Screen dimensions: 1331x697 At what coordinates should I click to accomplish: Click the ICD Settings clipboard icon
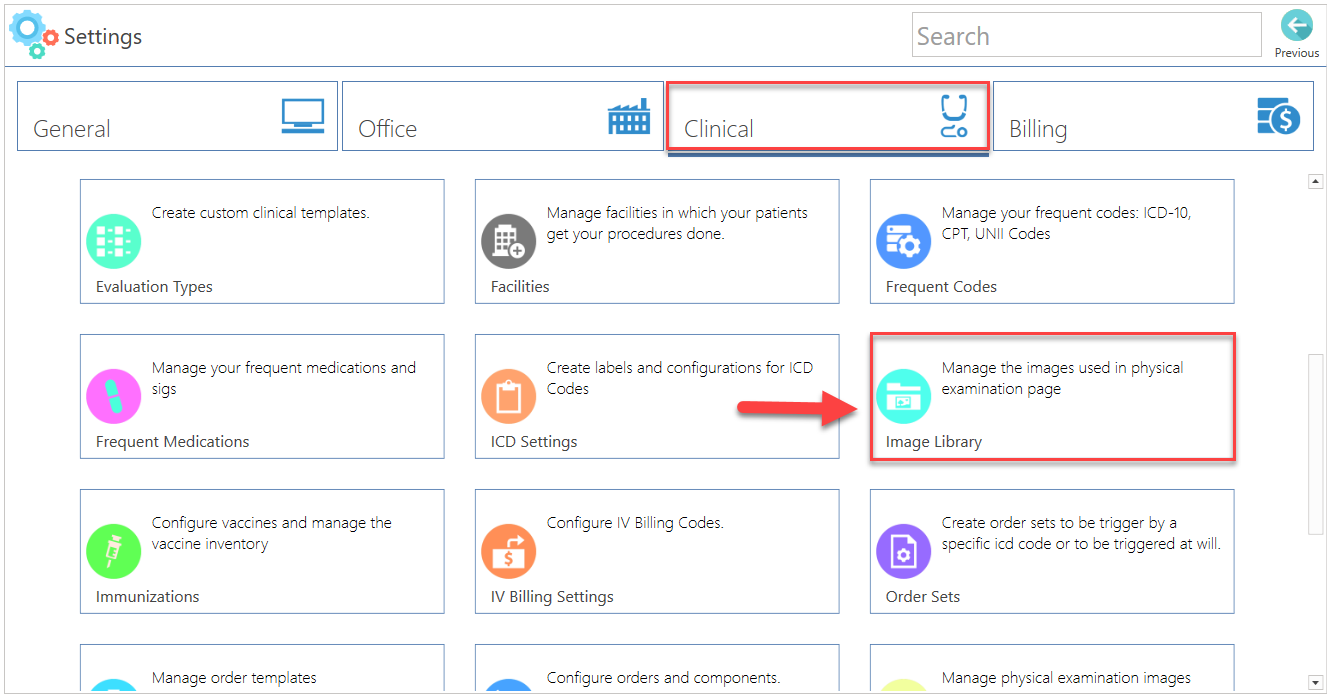pos(509,396)
